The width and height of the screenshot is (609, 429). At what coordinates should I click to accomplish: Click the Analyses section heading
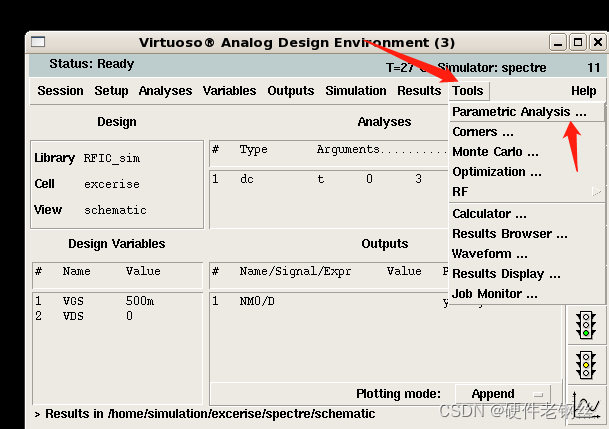pyautogui.click(x=384, y=122)
